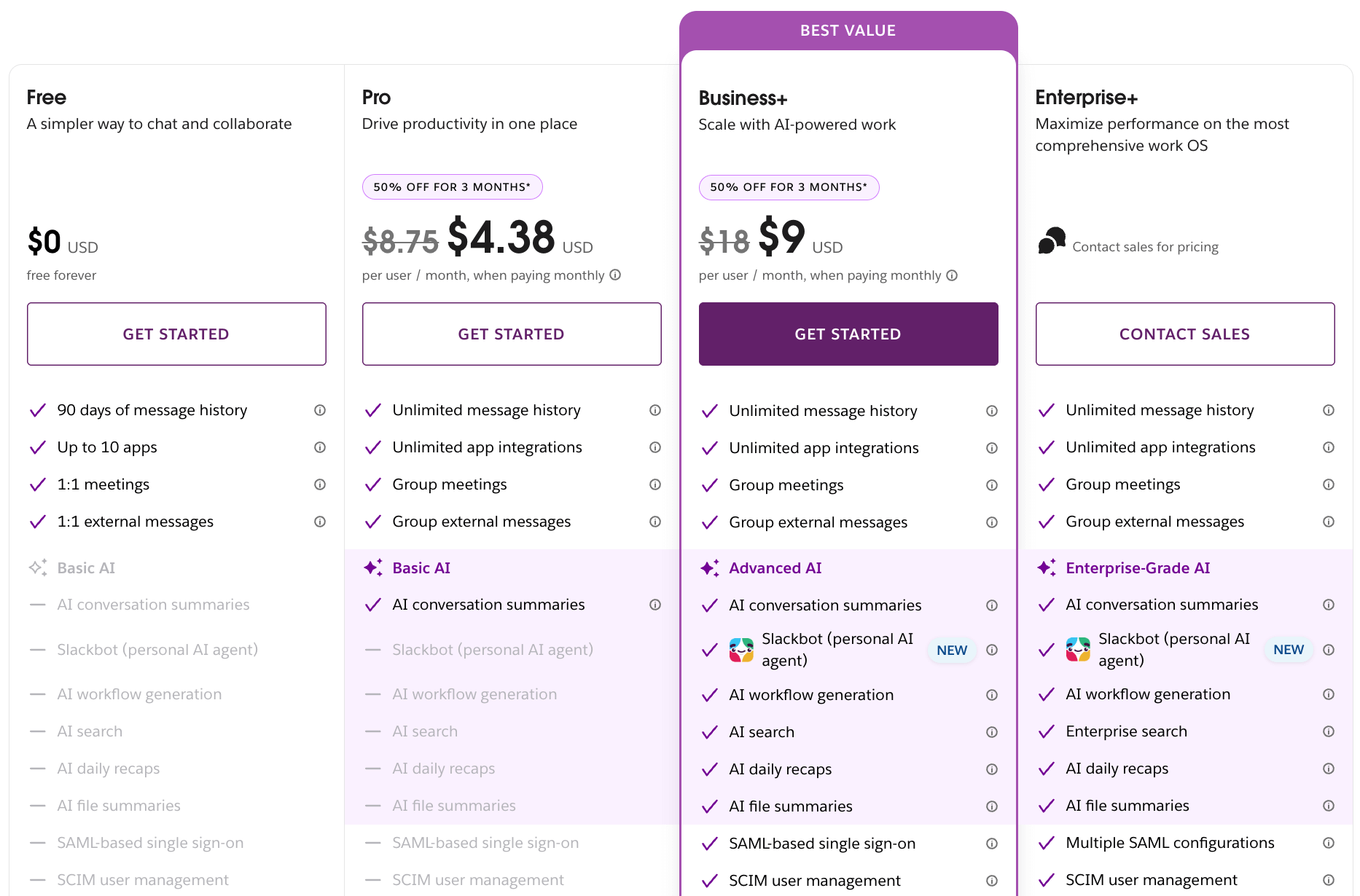Screen dimensions: 1360x896
Task: Open the tooltip icon beside Business+ monthly pricing
Action: 953,275
